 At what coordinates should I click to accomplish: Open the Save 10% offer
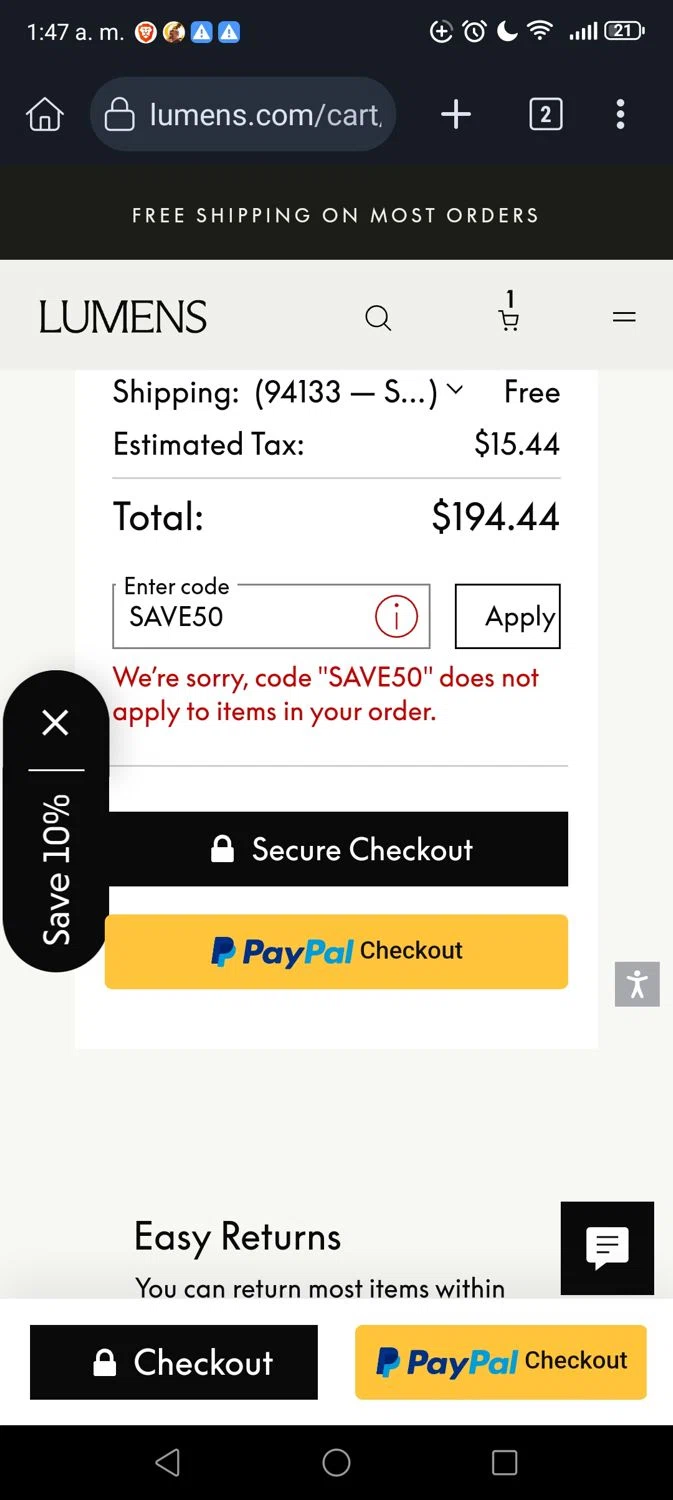56,869
